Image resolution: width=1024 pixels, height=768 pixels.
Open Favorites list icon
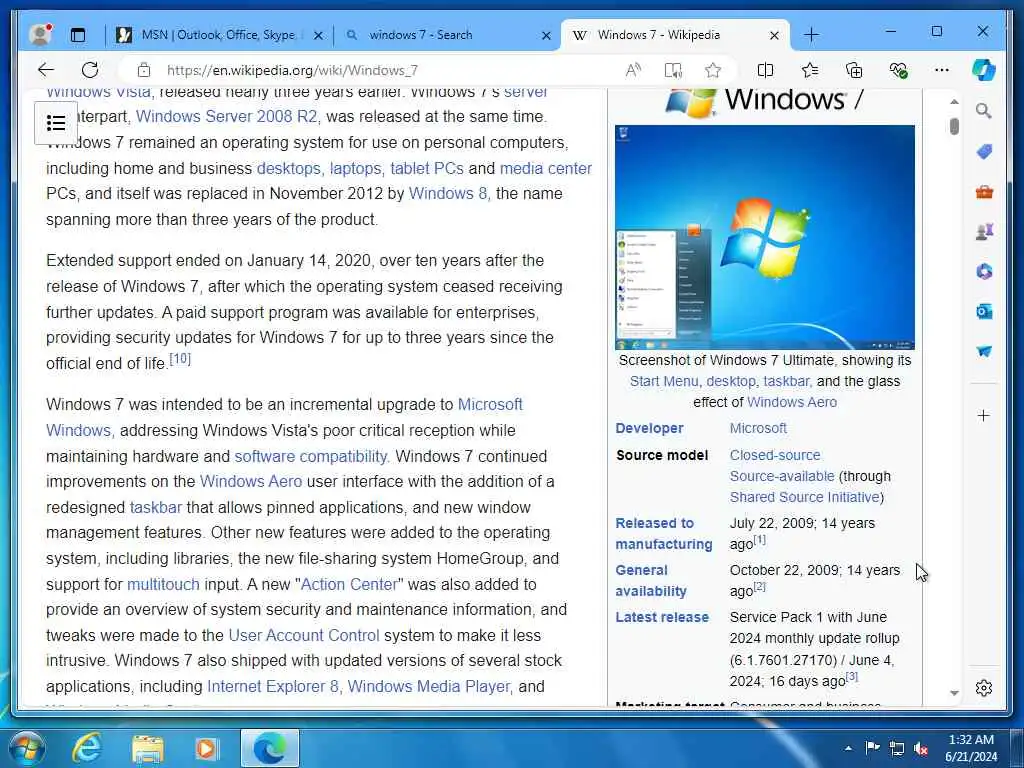click(x=810, y=70)
